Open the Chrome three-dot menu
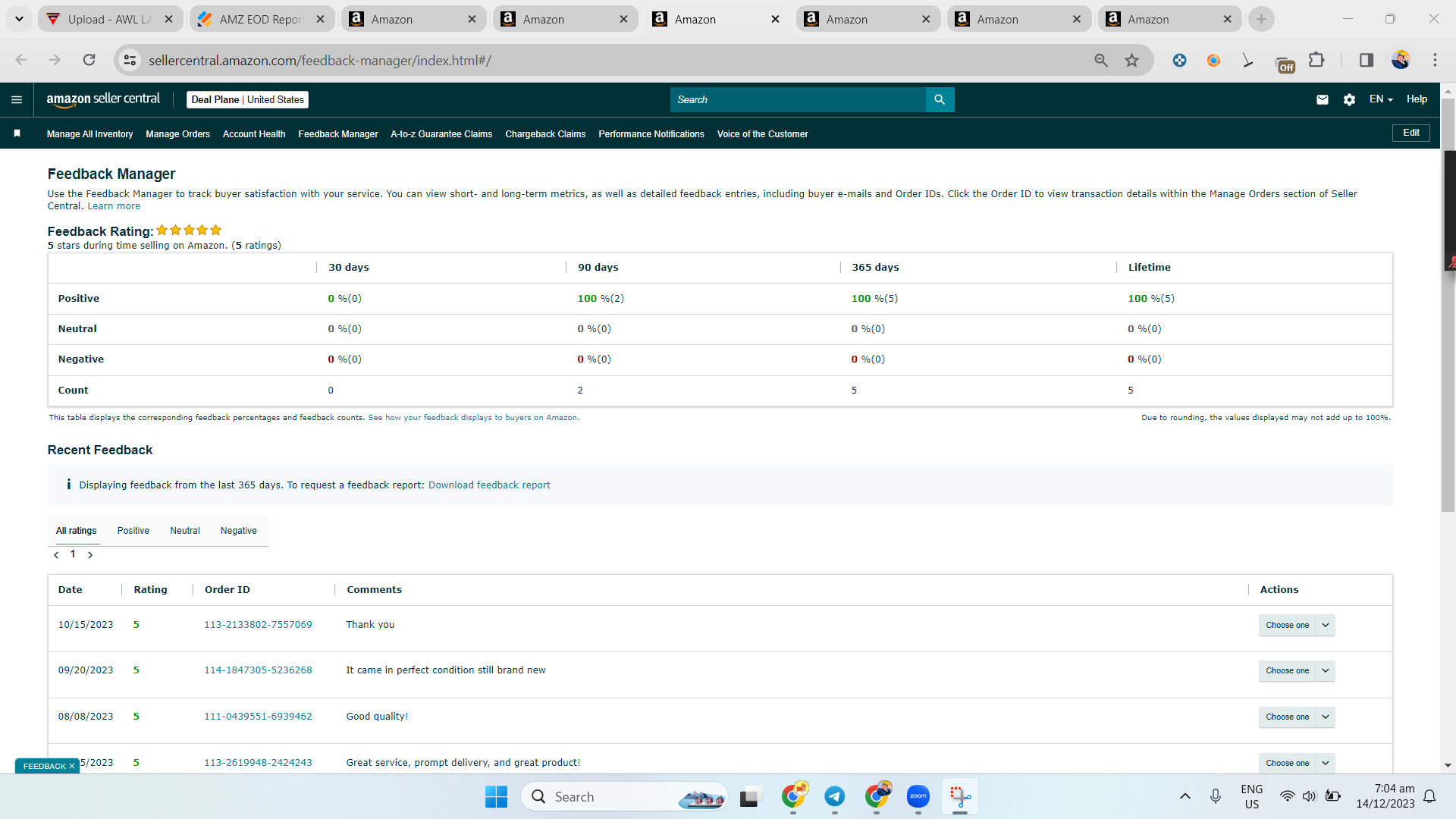 click(x=1435, y=60)
